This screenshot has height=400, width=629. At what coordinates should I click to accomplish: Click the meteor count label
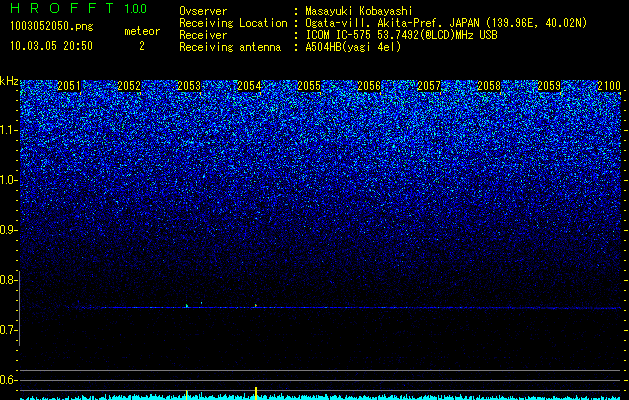point(142,31)
